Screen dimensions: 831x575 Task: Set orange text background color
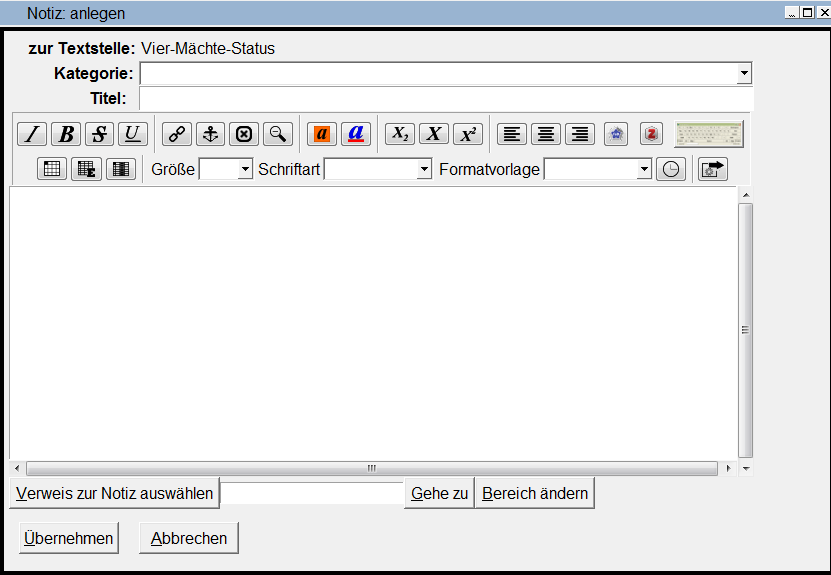(322, 134)
